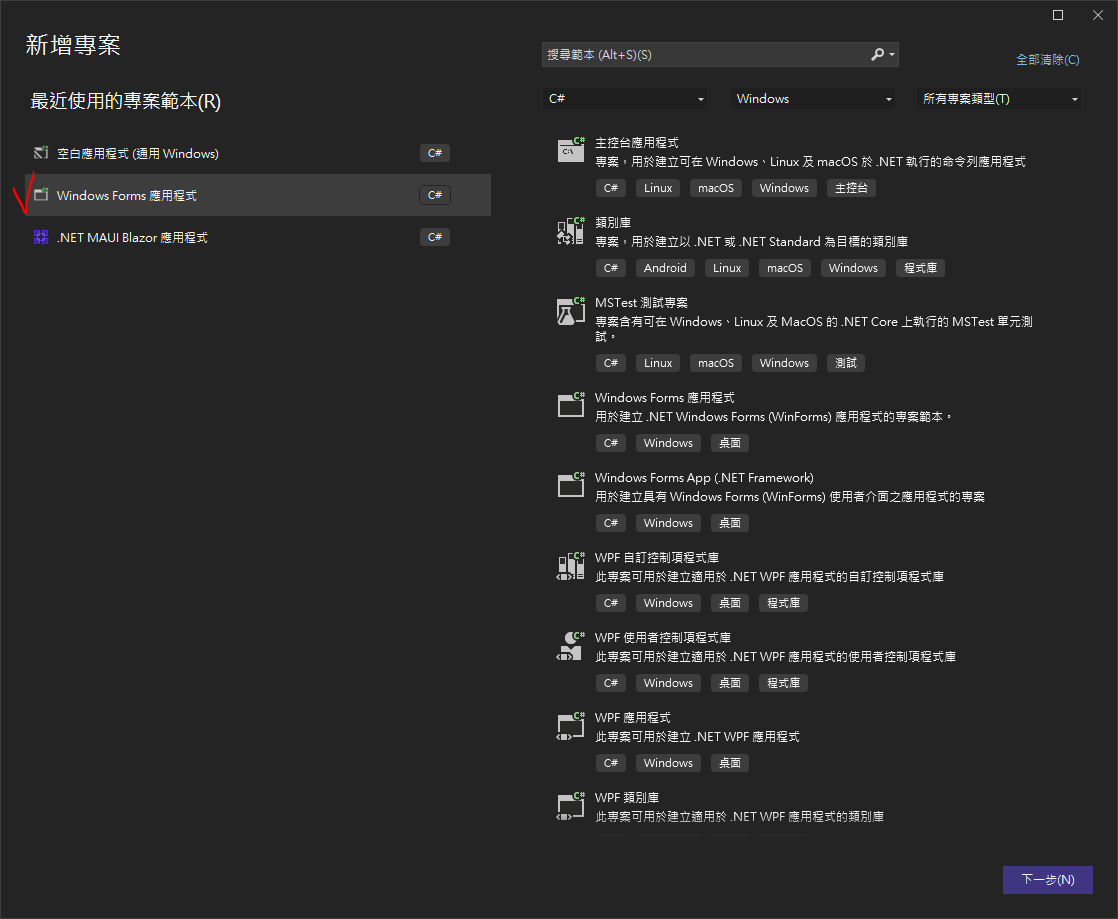Close the 新增專案 dialog window
The height and width of the screenshot is (919, 1118).
[x=1098, y=15]
